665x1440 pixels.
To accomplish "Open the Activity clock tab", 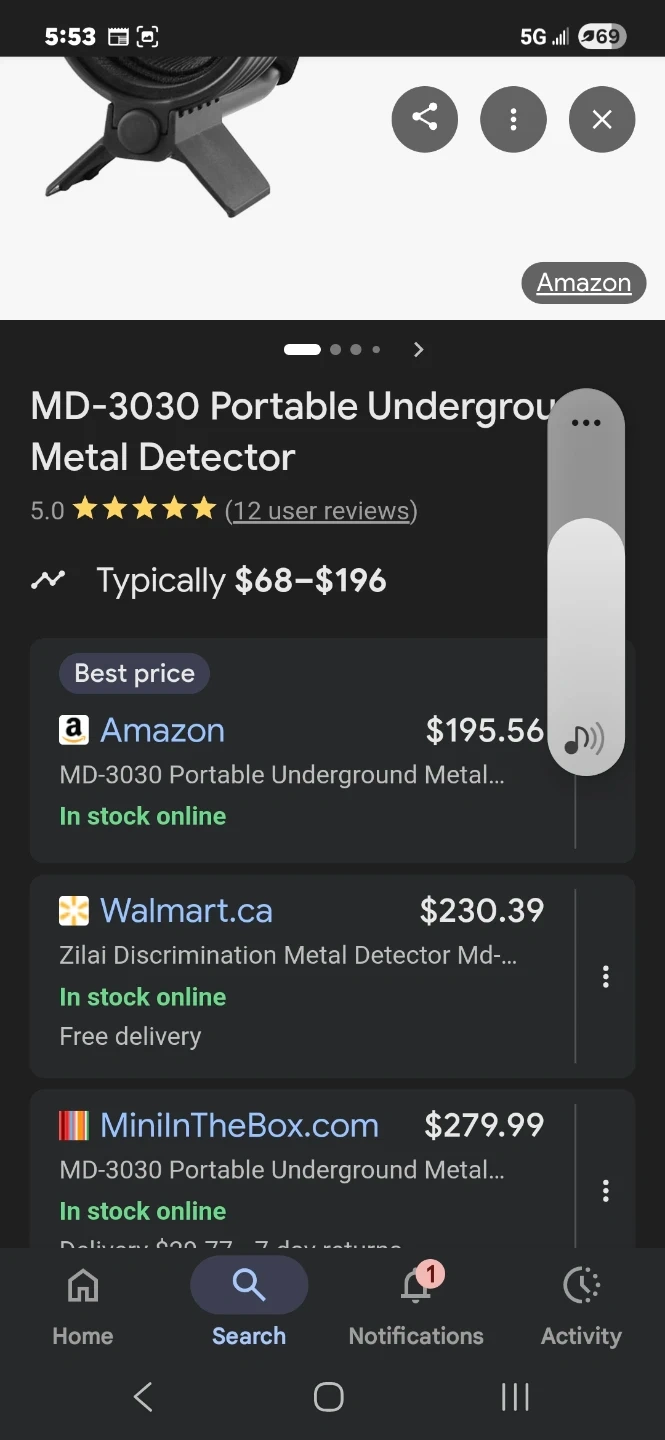I will pyautogui.click(x=581, y=1304).
